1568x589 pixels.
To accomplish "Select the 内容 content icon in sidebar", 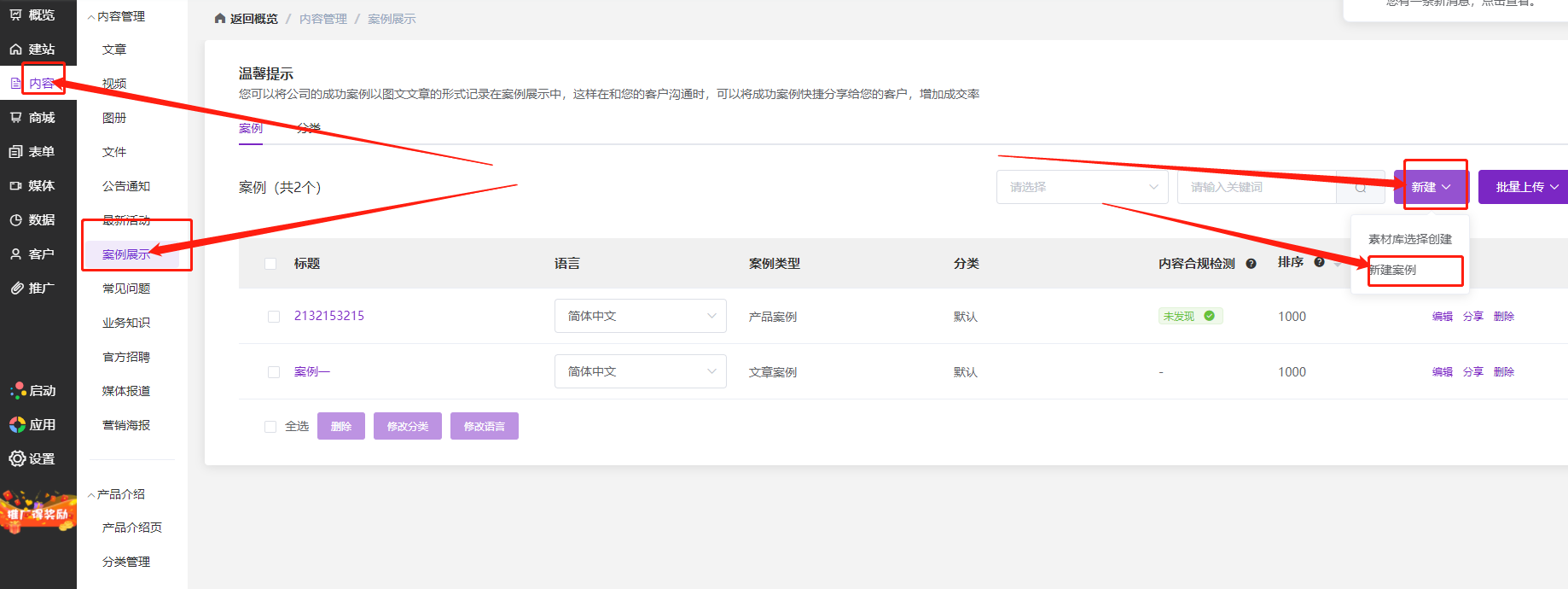I will coord(15,84).
